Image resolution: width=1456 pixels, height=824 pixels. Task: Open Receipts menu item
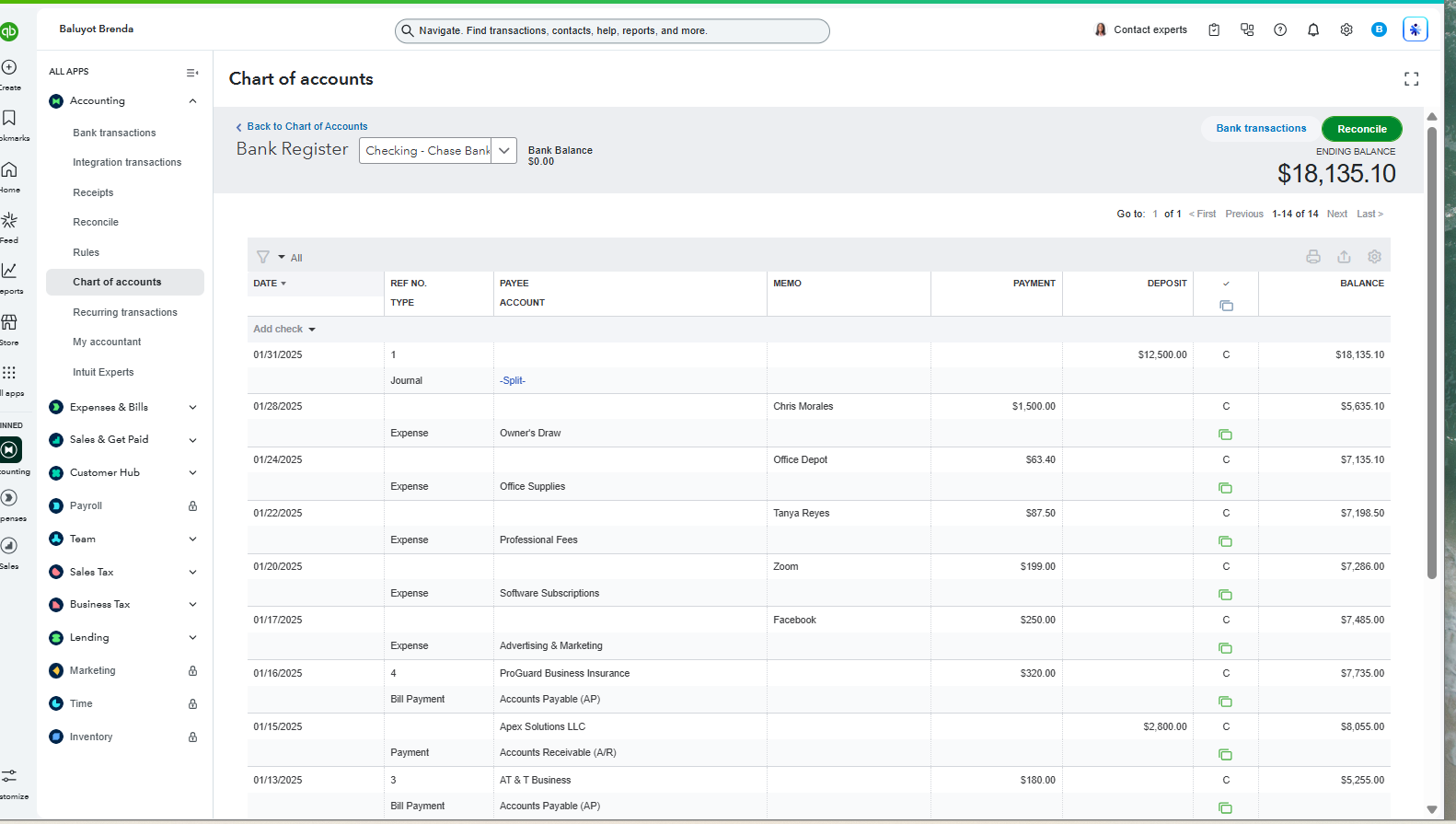pos(93,192)
